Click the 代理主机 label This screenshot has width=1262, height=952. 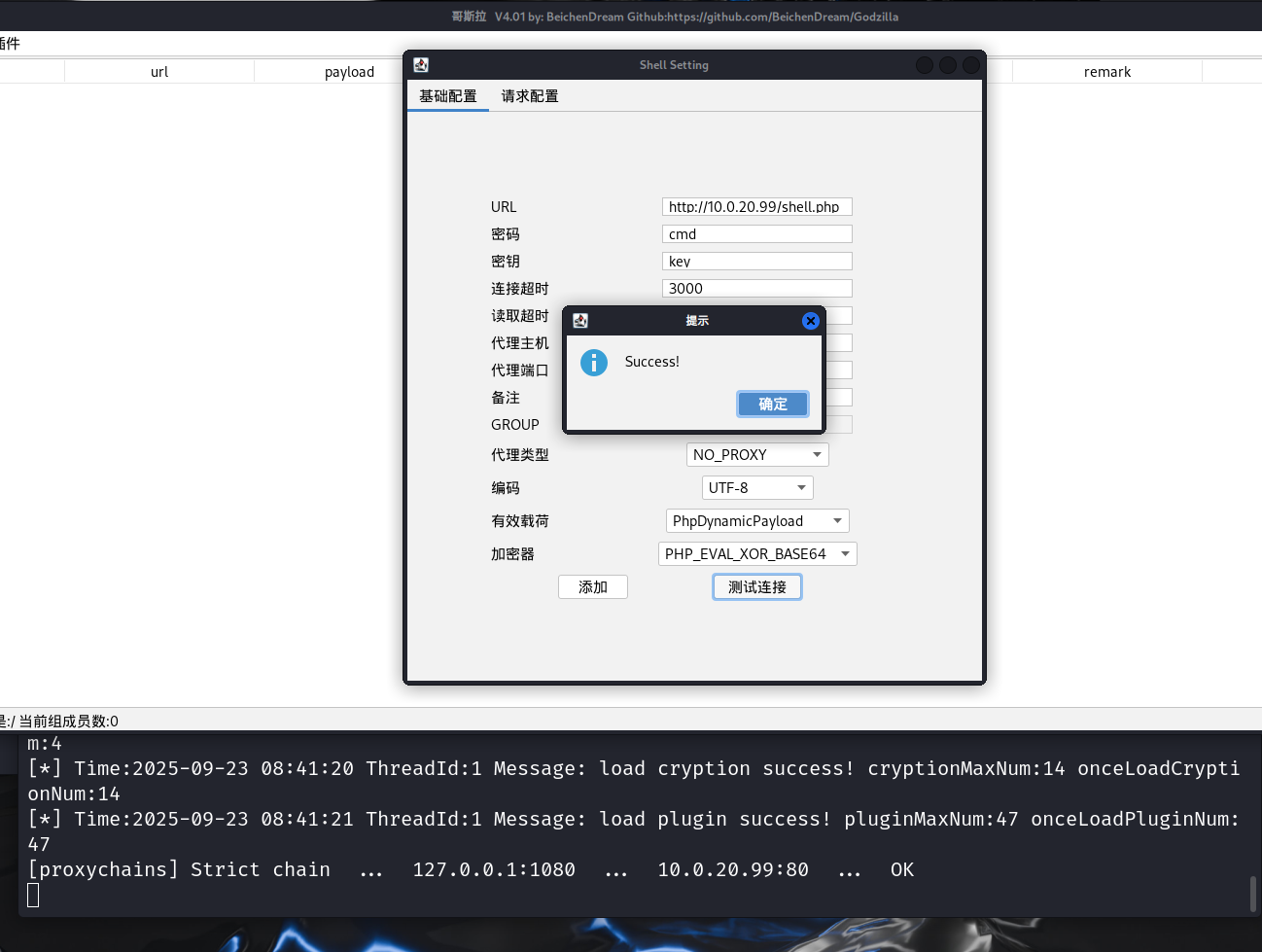pos(520,343)
